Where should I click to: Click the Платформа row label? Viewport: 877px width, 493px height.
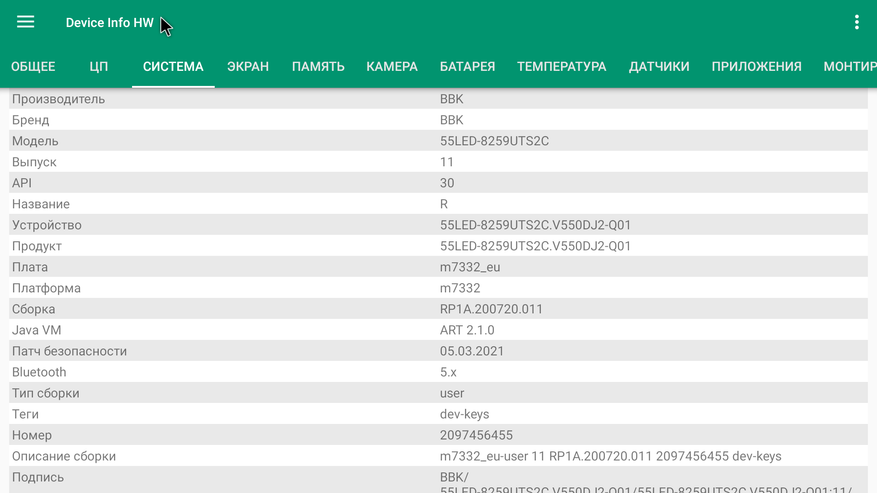click(46, 288)
